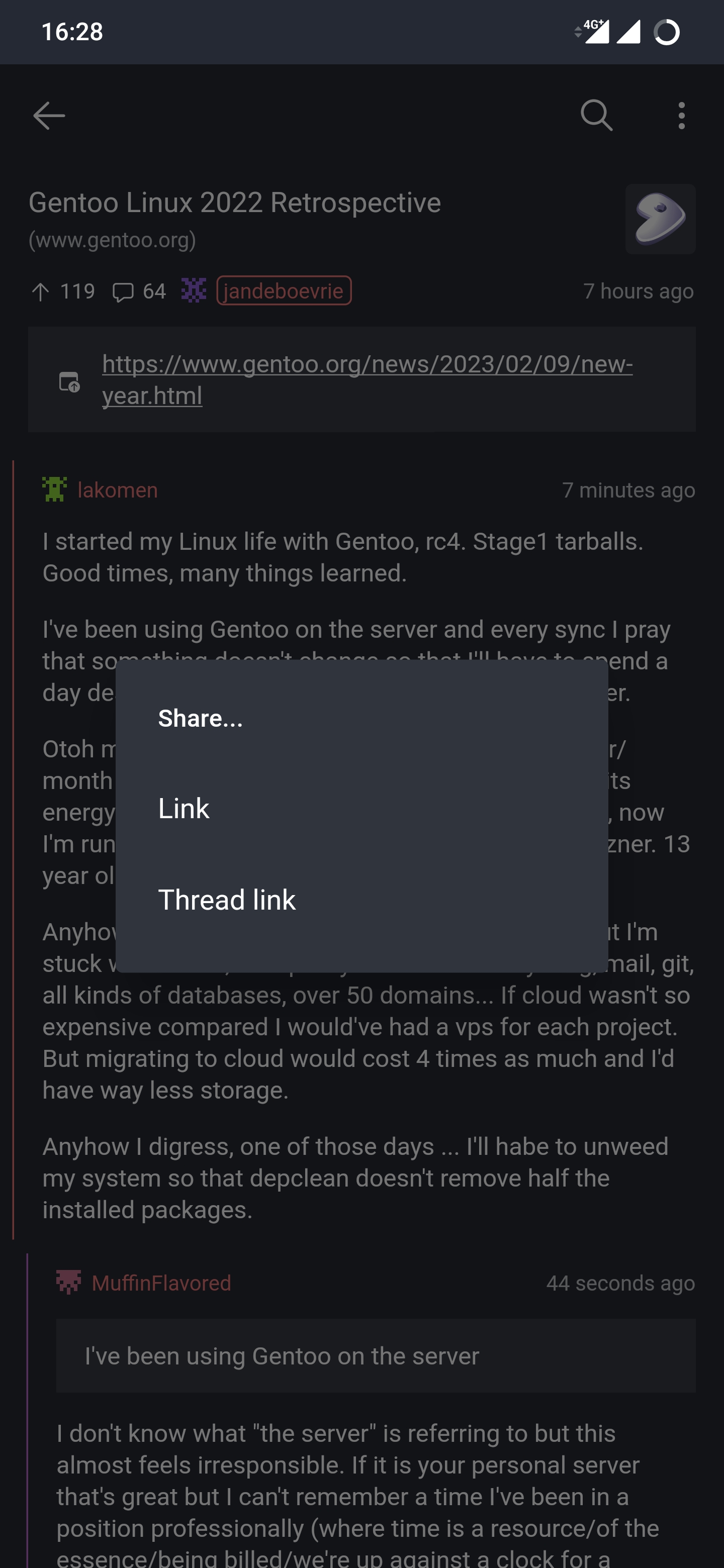
Task: Tap the lakomen username
Action: (x=118, y=490)
